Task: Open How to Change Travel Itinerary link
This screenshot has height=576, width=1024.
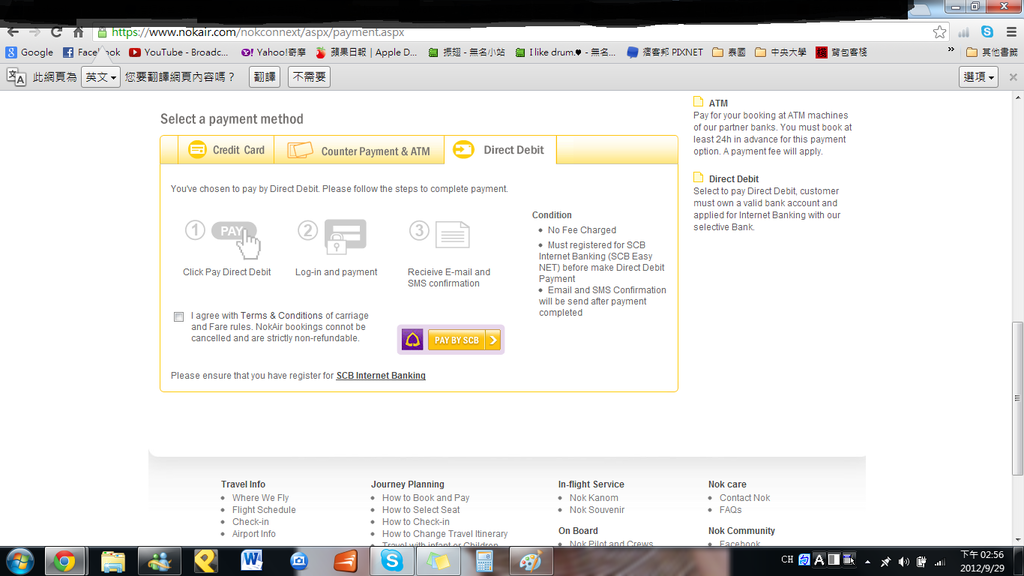Action: pos(445,534)
